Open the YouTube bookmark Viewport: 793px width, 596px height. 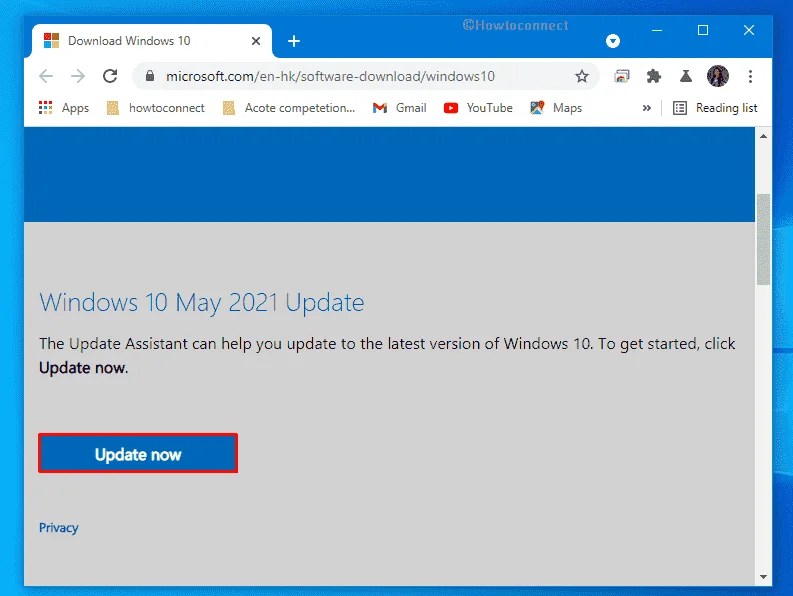tap(478, 108)
